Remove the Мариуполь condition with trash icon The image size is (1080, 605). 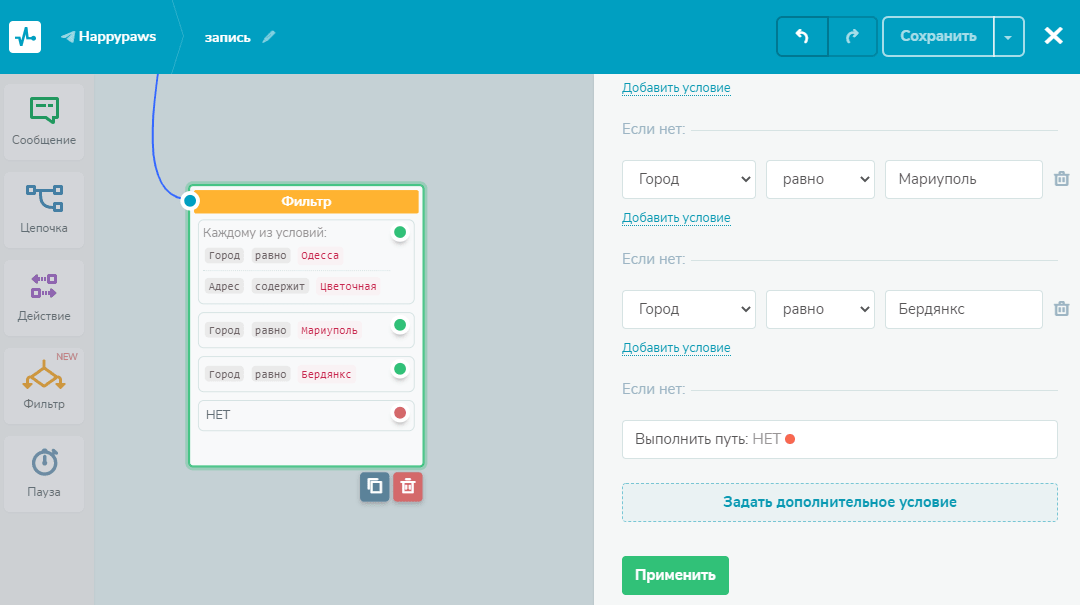1062,179
